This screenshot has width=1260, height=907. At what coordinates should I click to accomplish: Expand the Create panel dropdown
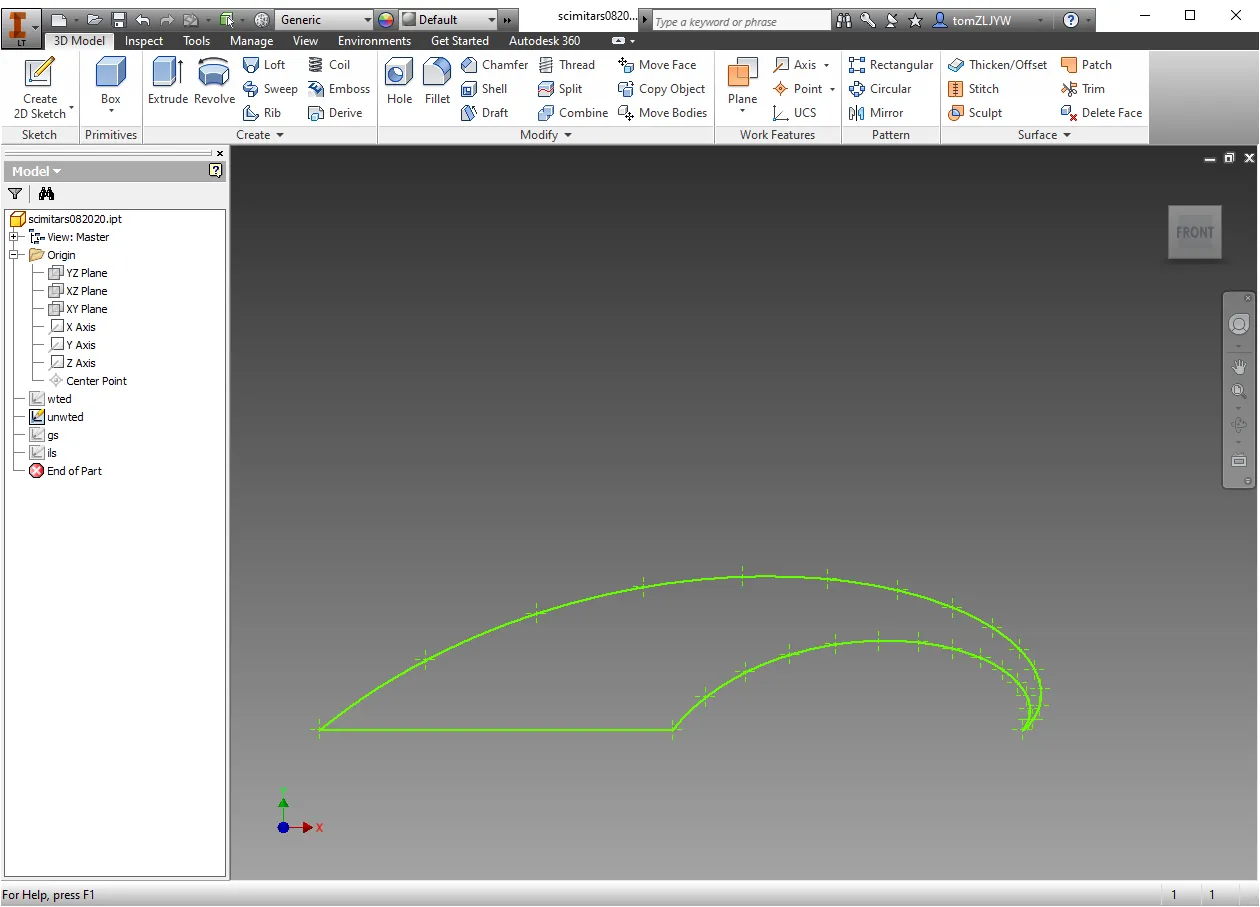tap(260, 135)
